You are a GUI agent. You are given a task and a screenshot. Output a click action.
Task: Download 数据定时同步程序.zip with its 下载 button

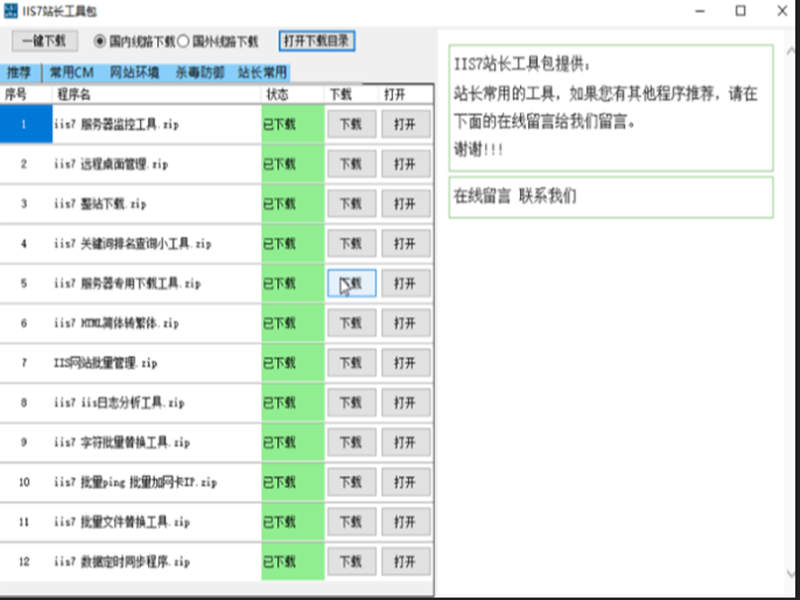(352, 562)
